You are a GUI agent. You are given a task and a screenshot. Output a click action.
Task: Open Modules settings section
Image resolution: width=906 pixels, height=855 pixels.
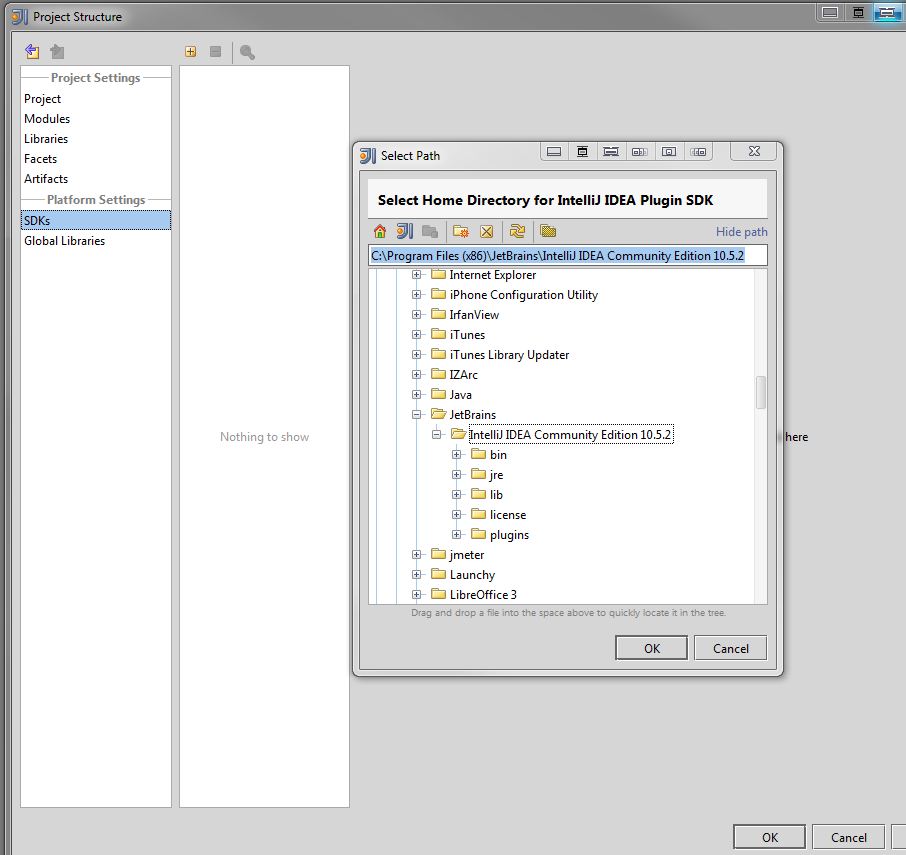coord(47,118)
